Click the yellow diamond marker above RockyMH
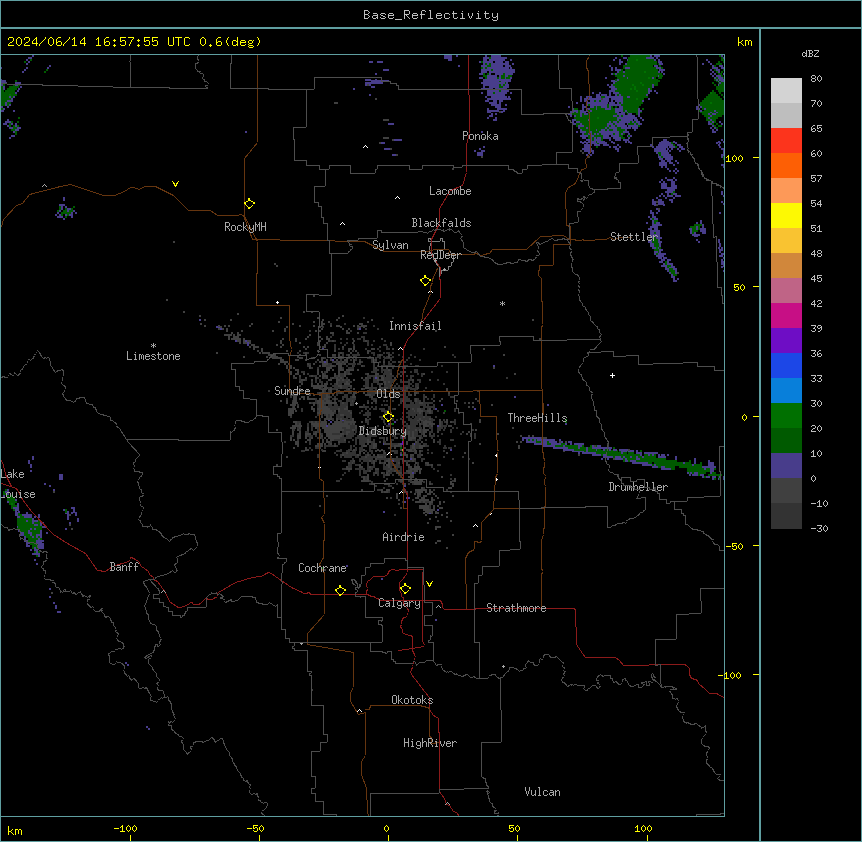The height and width of the screenshot is (842, 862). [x=250, y=204]
